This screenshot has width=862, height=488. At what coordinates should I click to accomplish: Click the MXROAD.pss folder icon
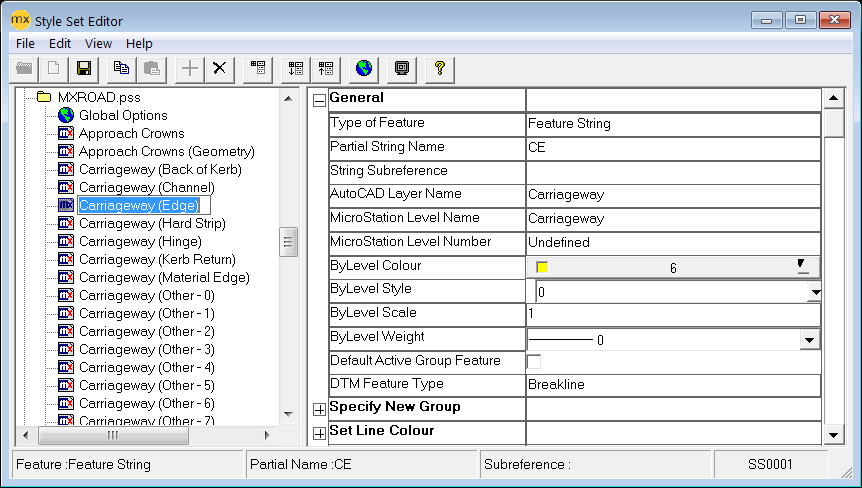(44, 97)
